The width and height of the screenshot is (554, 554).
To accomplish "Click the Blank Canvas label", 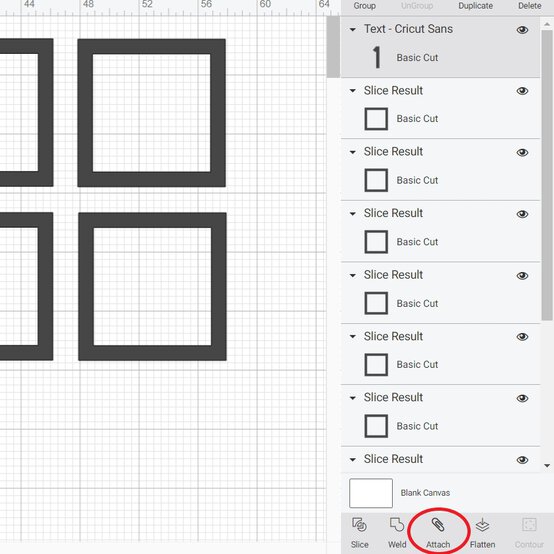I will pos(425,493).
